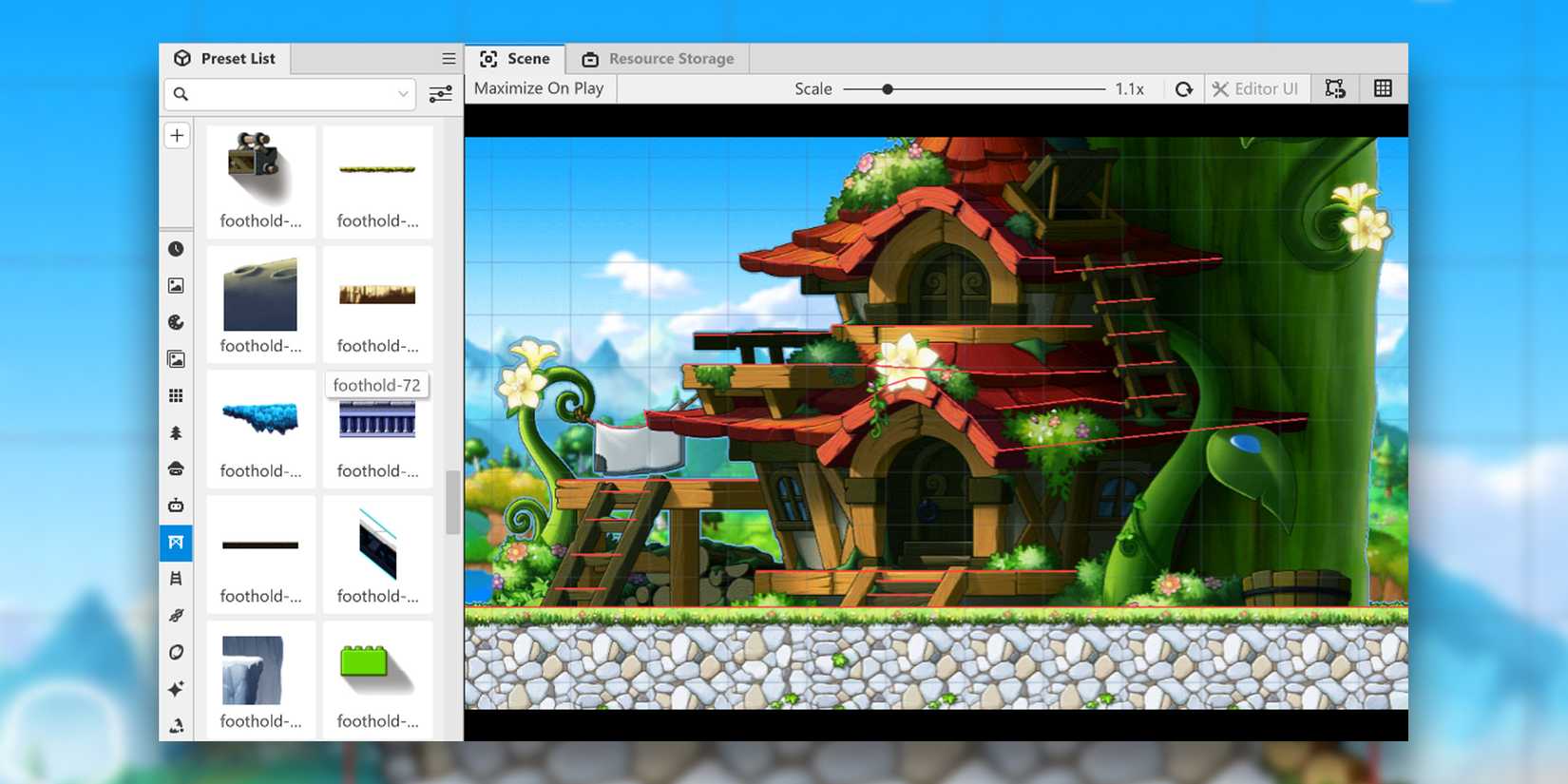1568x784 pixels.
Task: Toggle the grid display in the scene
Action: [x=1383, y=88]
